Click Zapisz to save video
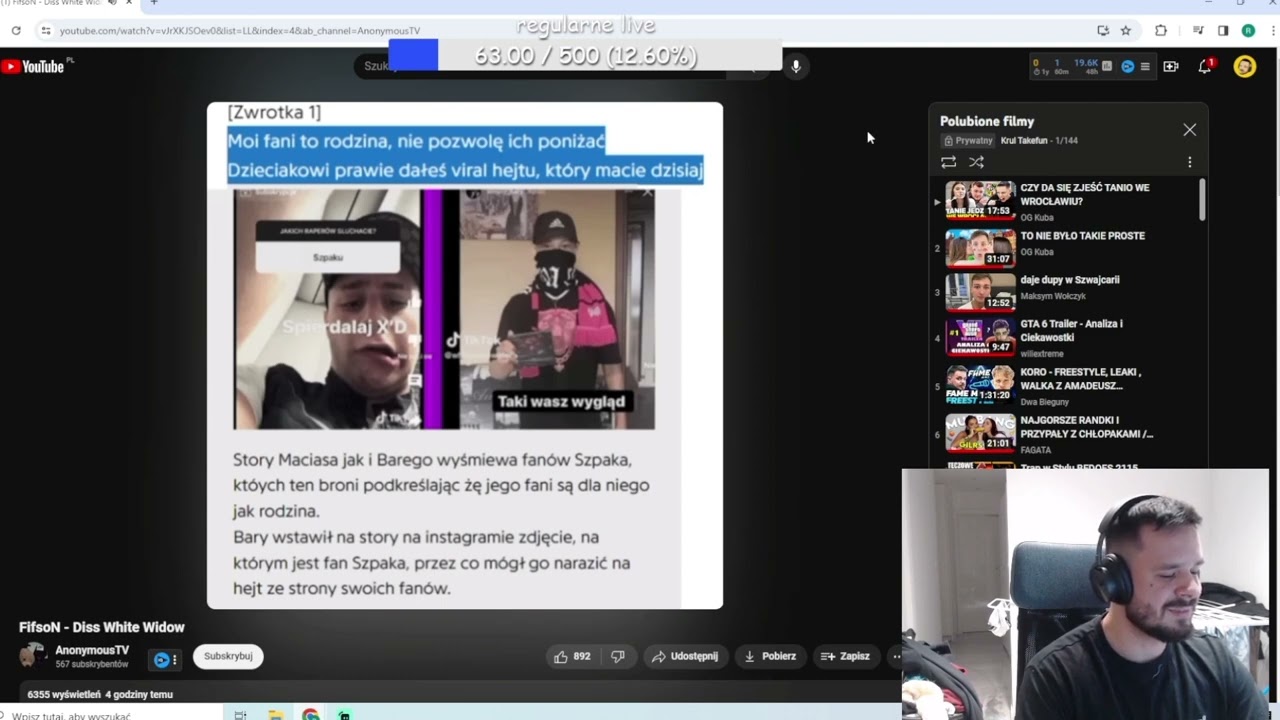Screen dimensions: 1280x720 pos(846,657)
